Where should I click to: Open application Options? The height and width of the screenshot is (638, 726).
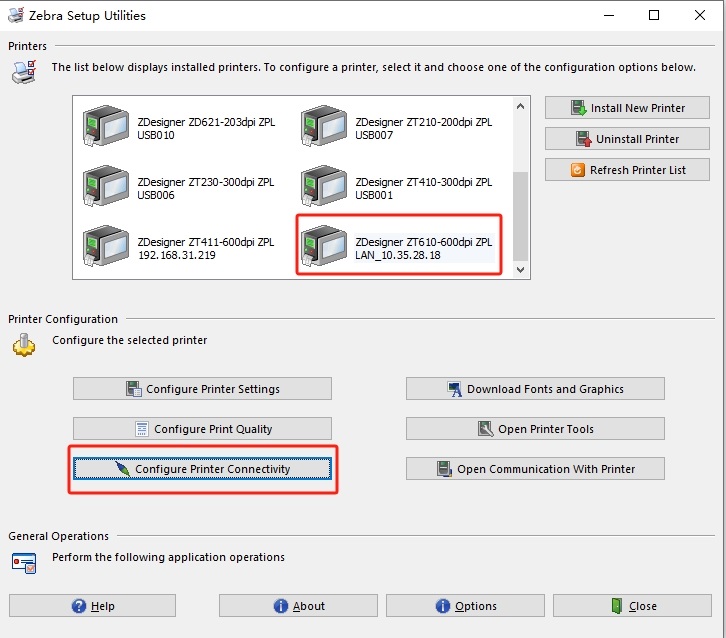tap(465, 606)
